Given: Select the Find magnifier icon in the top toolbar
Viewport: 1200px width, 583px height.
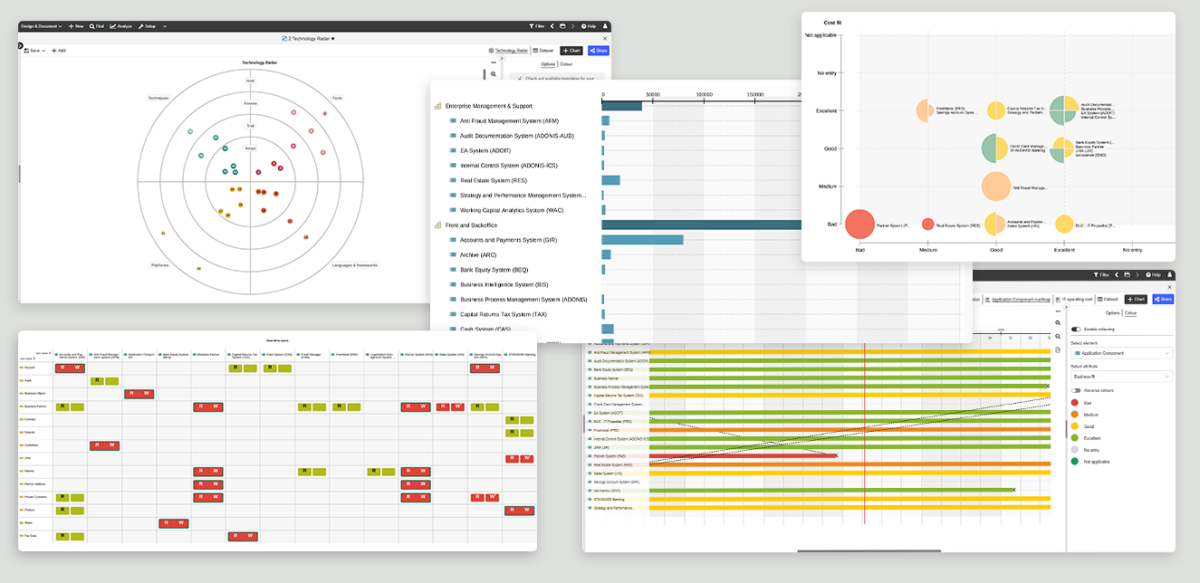Looking at the screenshot, I should pos(92,26).
